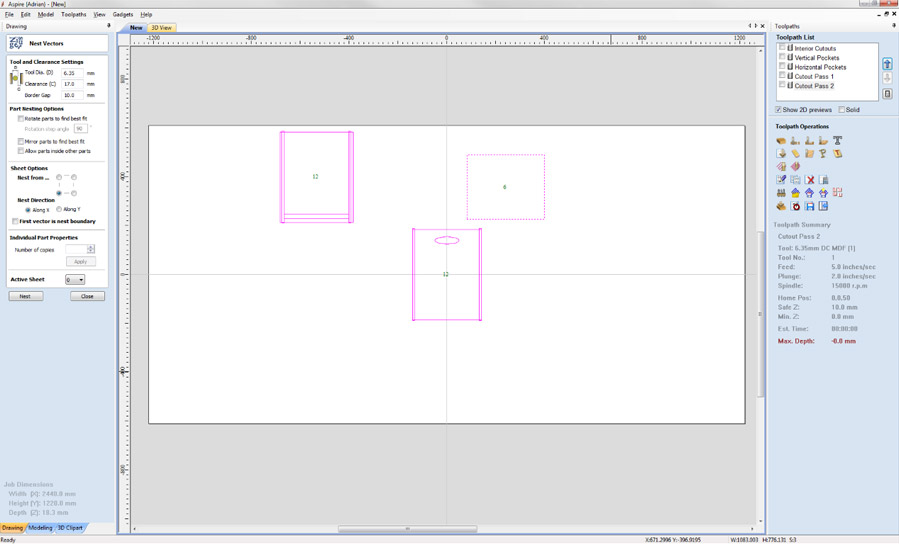Click the vertical scrollbar thumb beside canvas
The height and width of the screenshot is (544, 899).
(760, 314)
